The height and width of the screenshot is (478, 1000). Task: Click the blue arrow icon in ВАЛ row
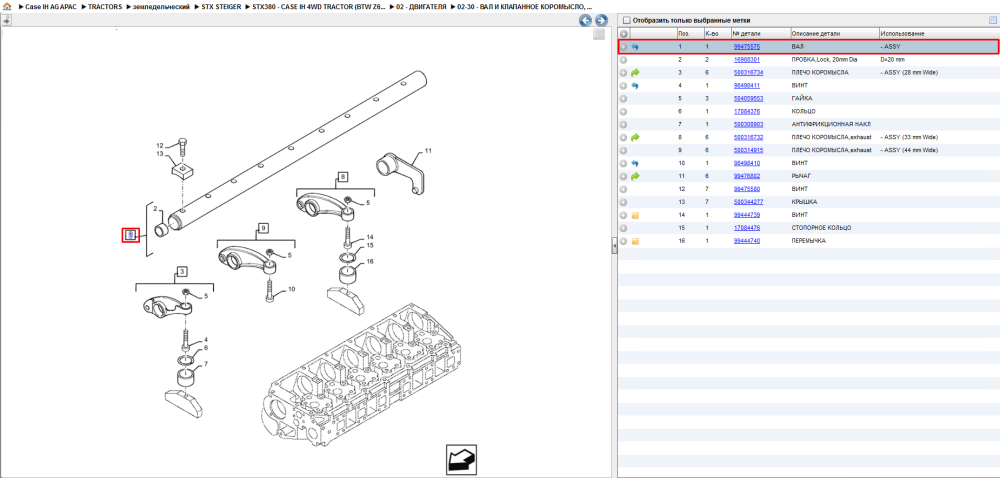(x=635, y=47)
